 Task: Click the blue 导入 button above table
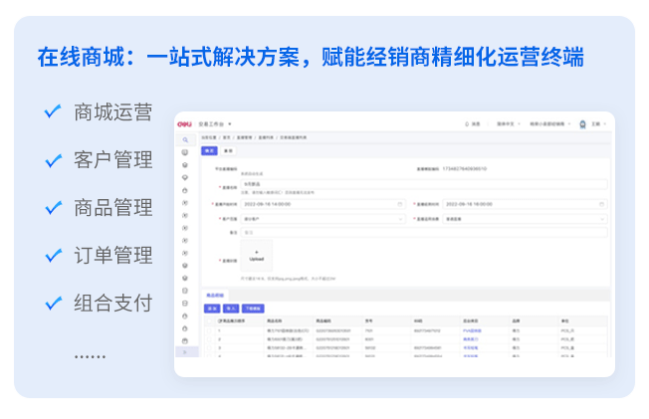click(x=230, y=309)
